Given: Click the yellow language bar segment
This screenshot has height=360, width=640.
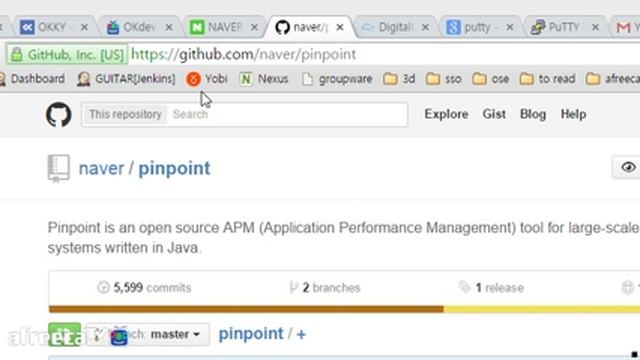Looking at the screenshot, I should point(542,309).
